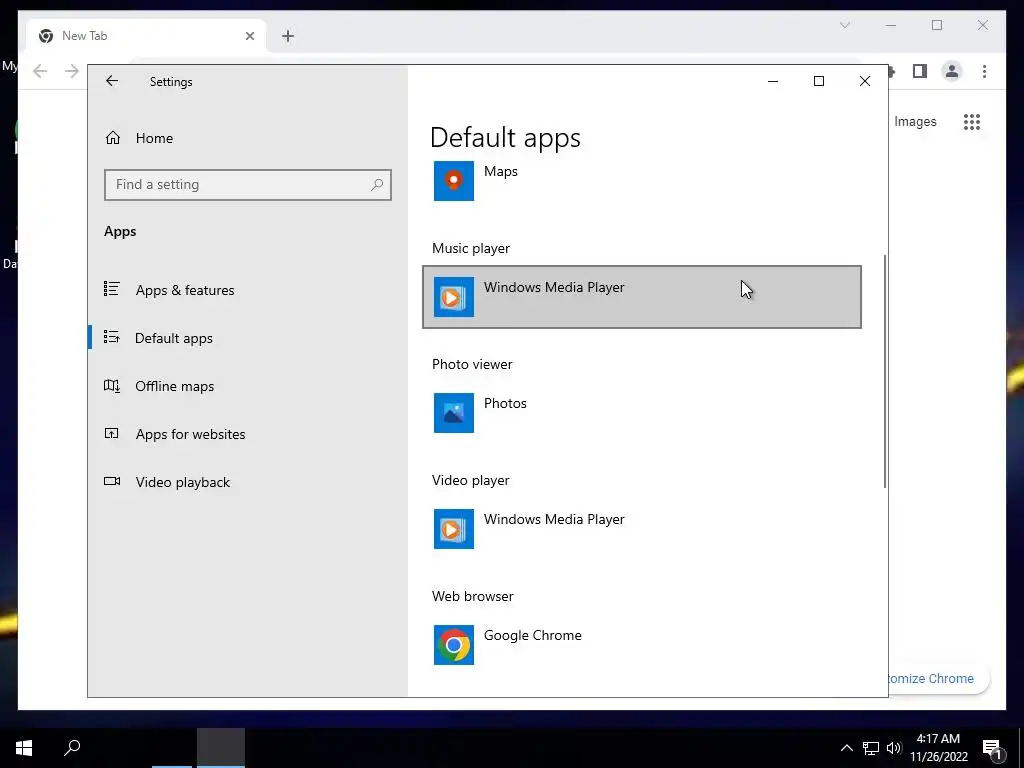Open Video playback settings
1024x768 pixels.
point(183,482)
